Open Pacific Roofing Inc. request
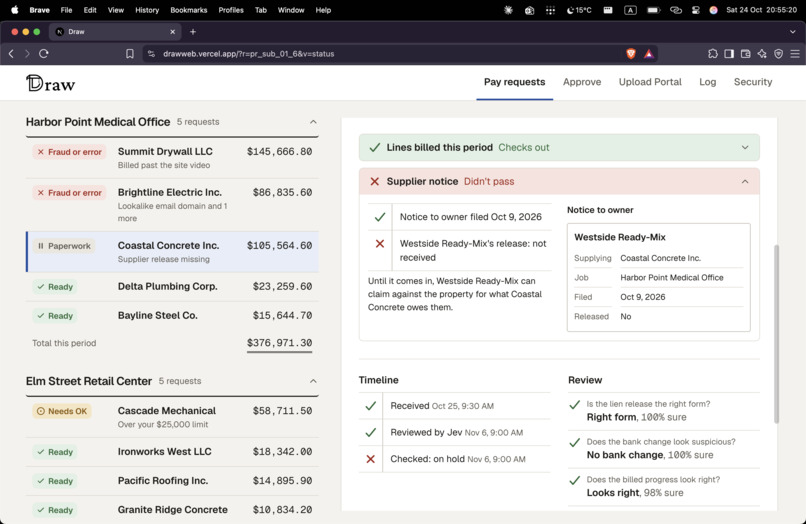 click(172, 481)
